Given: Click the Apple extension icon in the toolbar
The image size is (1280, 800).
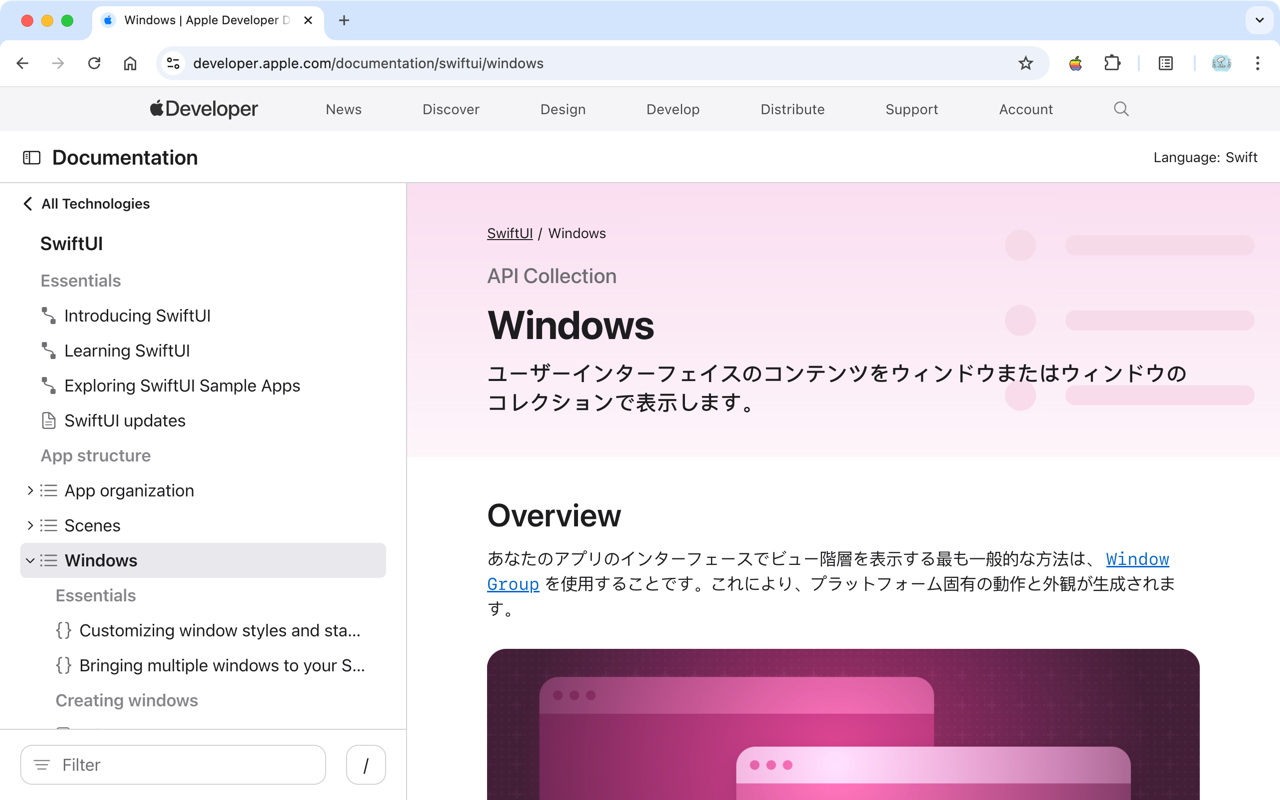Looking at the screenshot, I should 1074,62.
